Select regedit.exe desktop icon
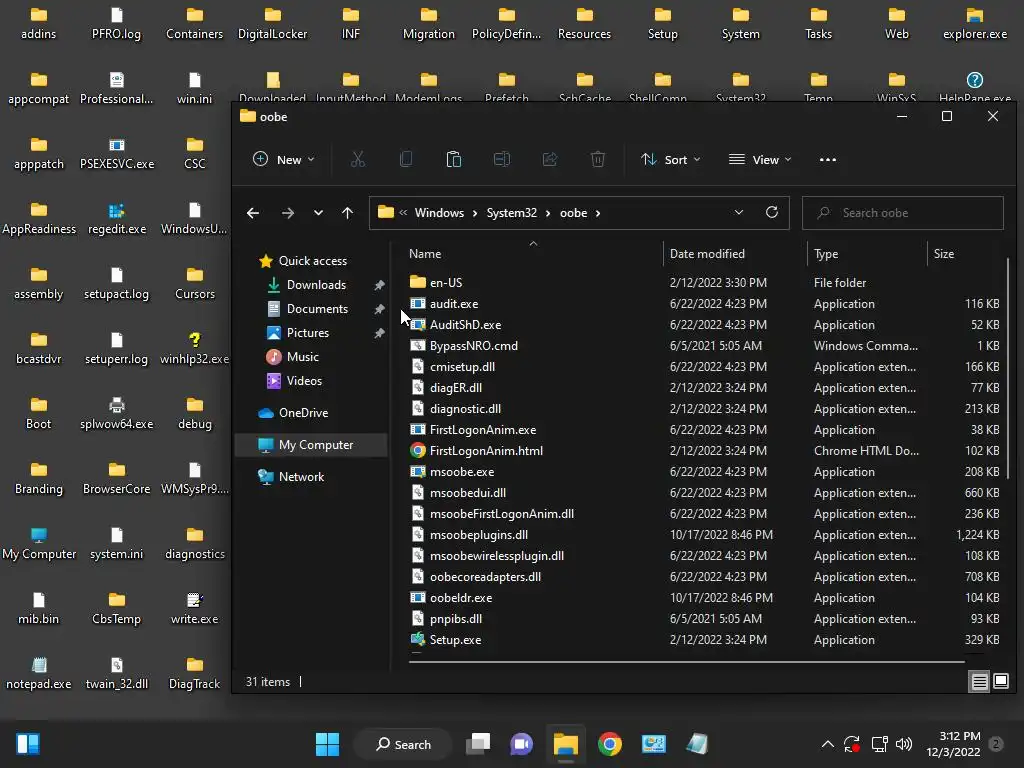 (117, 219)
